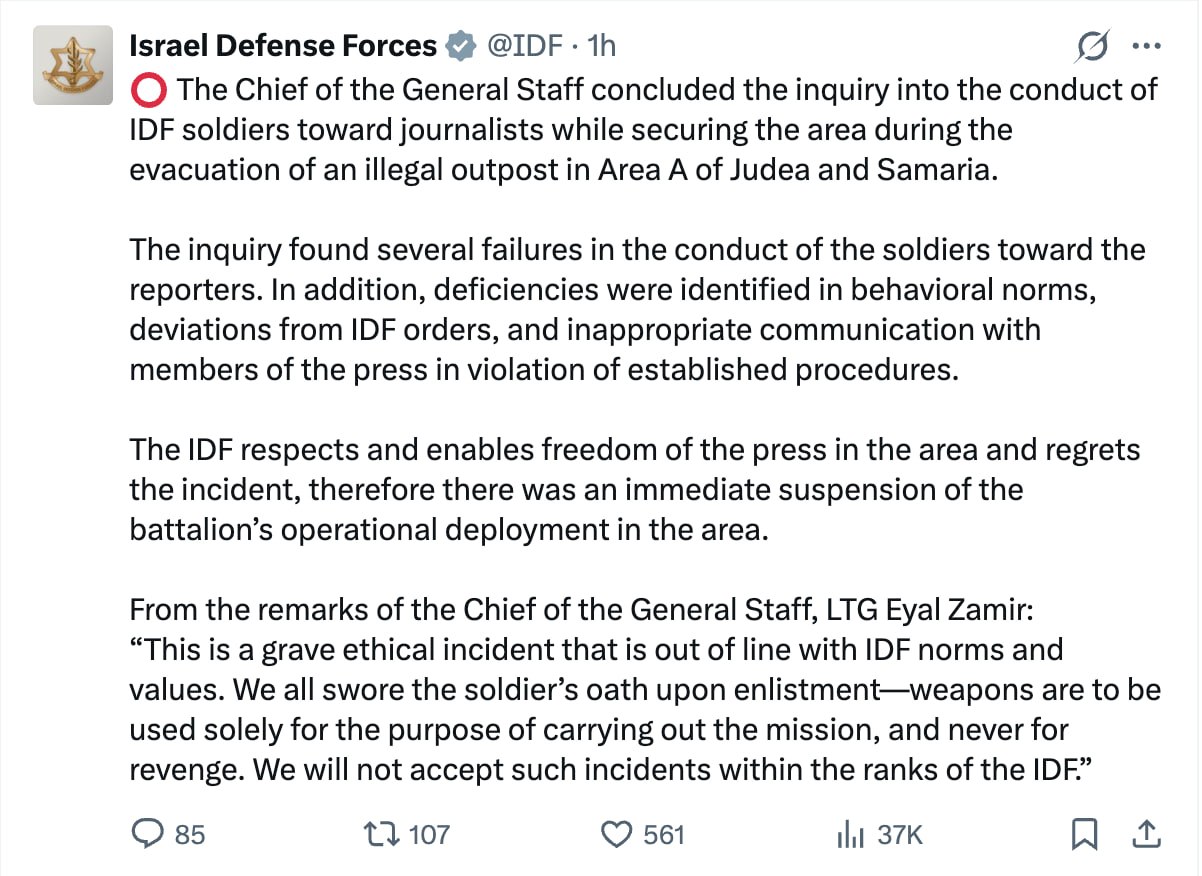This screenshot has height=876, width=1202.
Task: Click the reply count 85
Action: click(x=190, y=833)
